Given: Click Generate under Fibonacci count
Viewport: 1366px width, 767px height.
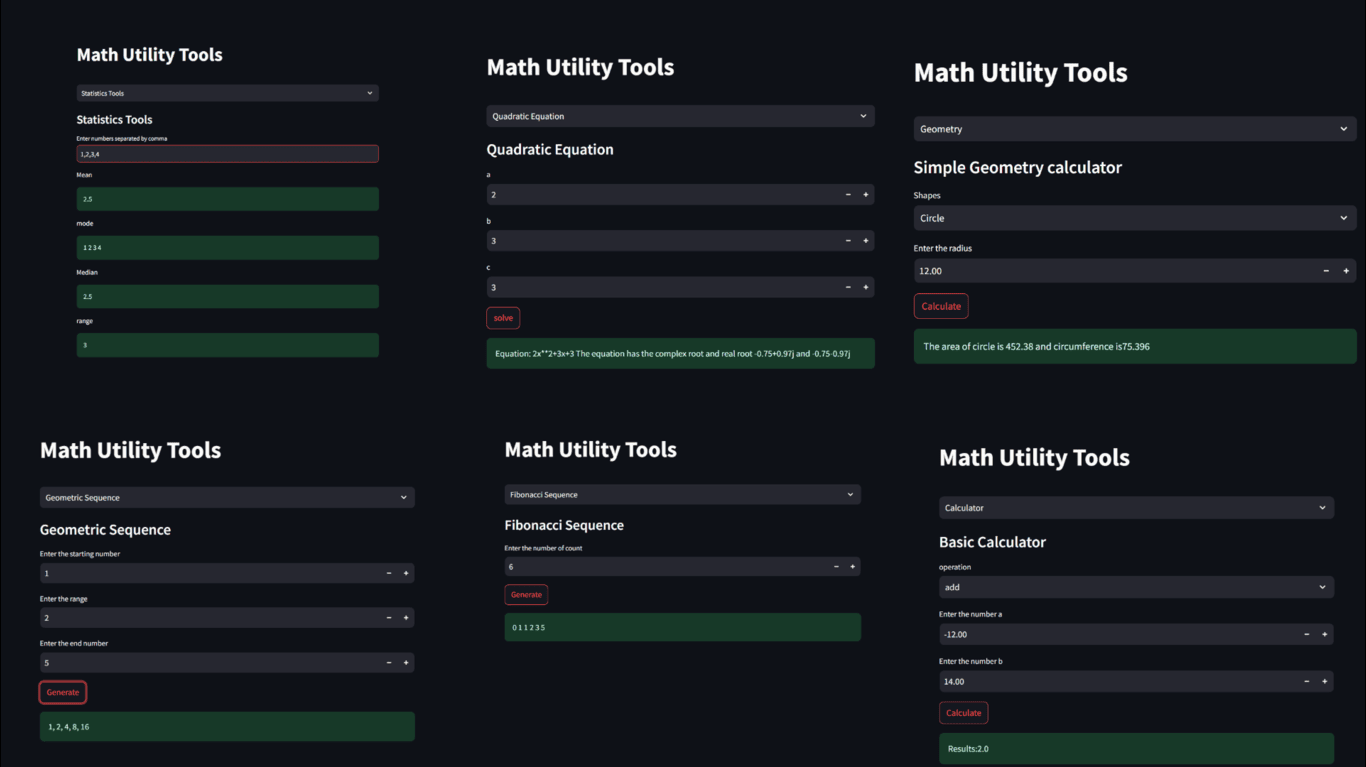Looking at the screenshot, I should click(526, 595).
